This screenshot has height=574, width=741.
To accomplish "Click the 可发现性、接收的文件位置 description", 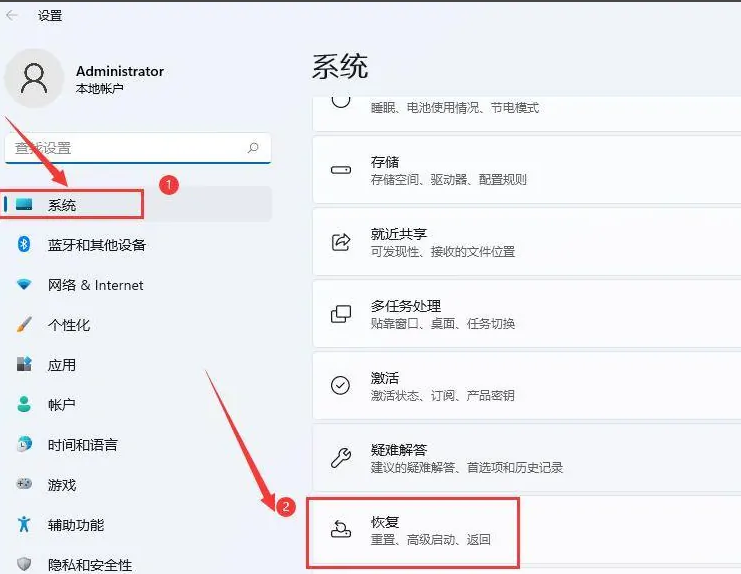I will pos(443,251).
